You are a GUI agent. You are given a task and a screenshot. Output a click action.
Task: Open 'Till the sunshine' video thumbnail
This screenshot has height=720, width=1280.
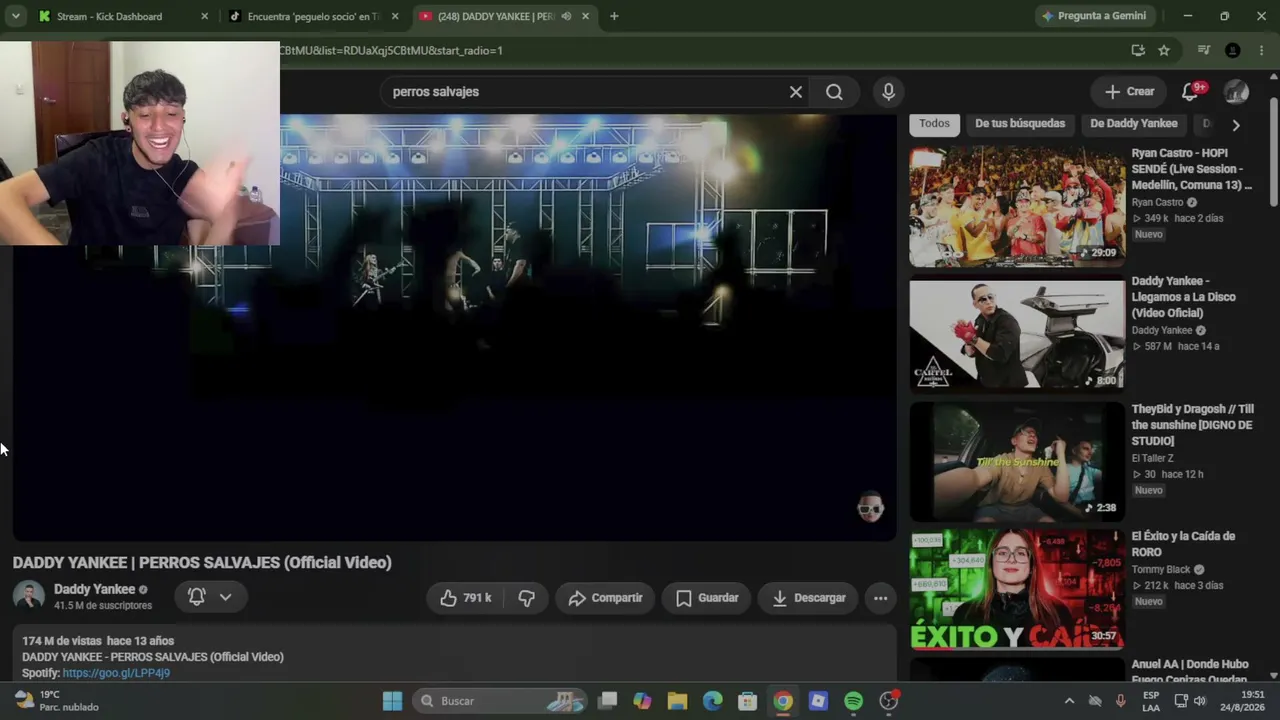[1017, 461]
